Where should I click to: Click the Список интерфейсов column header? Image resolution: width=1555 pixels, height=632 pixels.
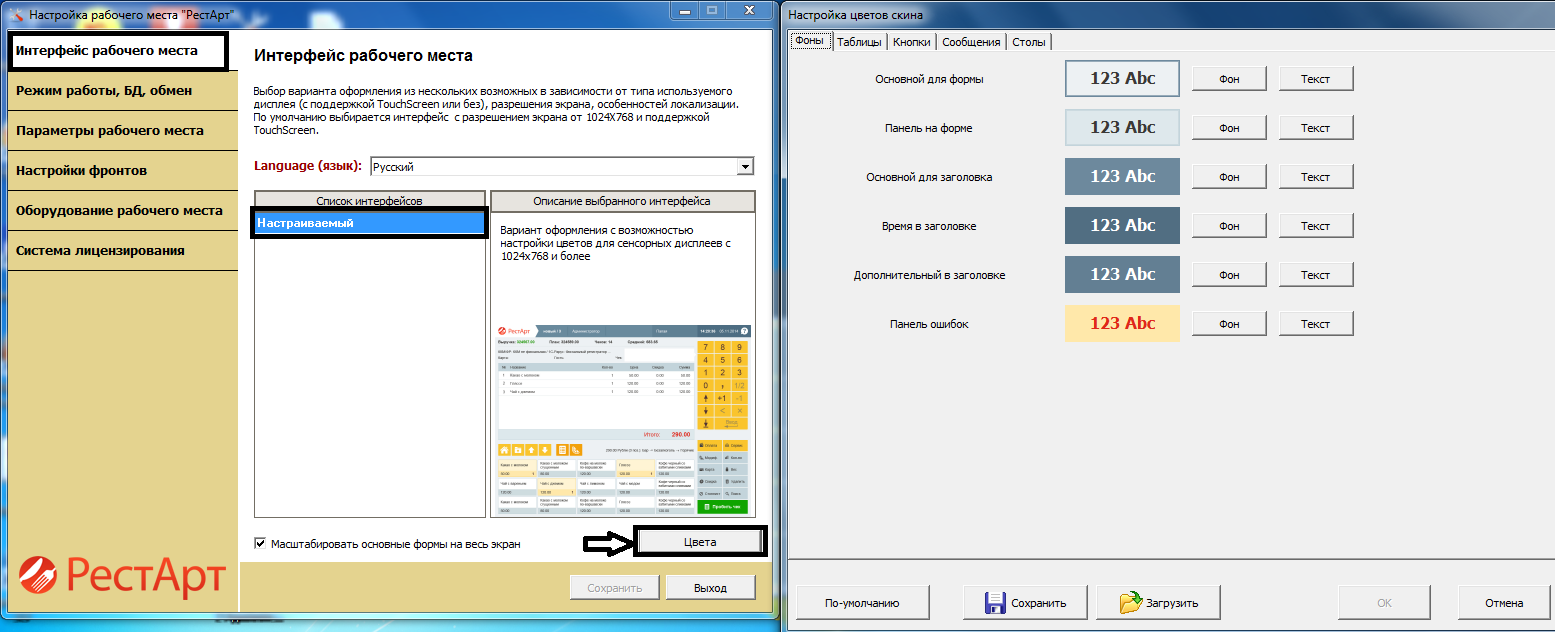tap(370, 201)
